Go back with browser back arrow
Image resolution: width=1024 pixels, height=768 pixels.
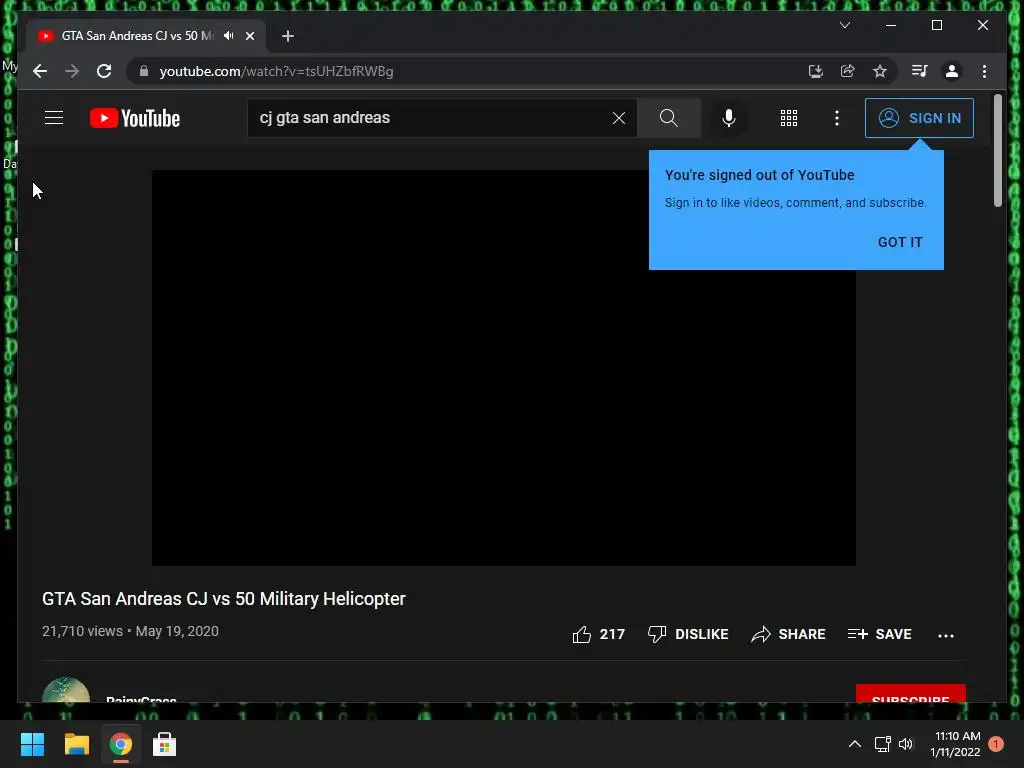point(40,71)
